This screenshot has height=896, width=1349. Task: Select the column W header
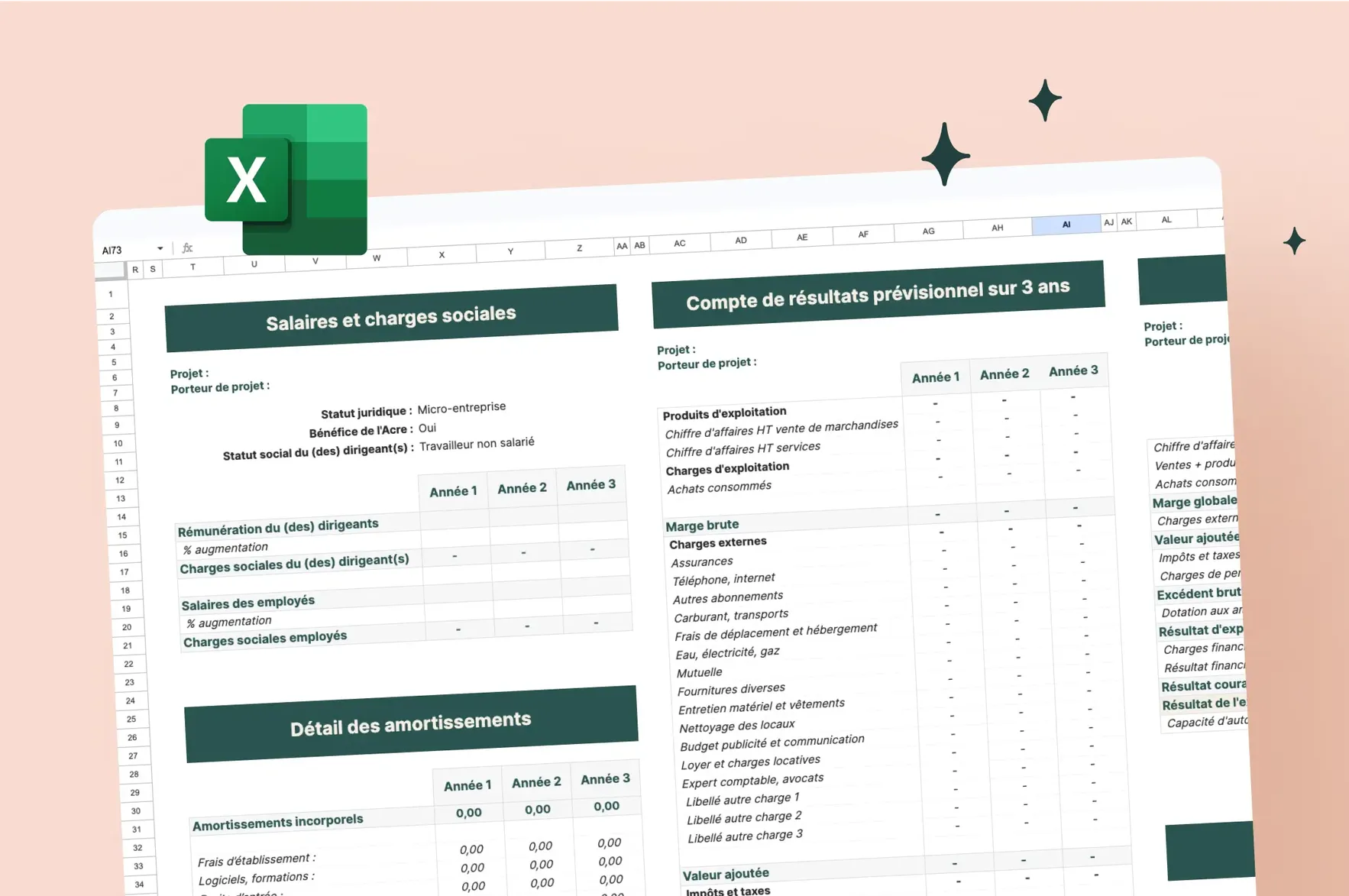pyautogui.click(x=377, y=258)
